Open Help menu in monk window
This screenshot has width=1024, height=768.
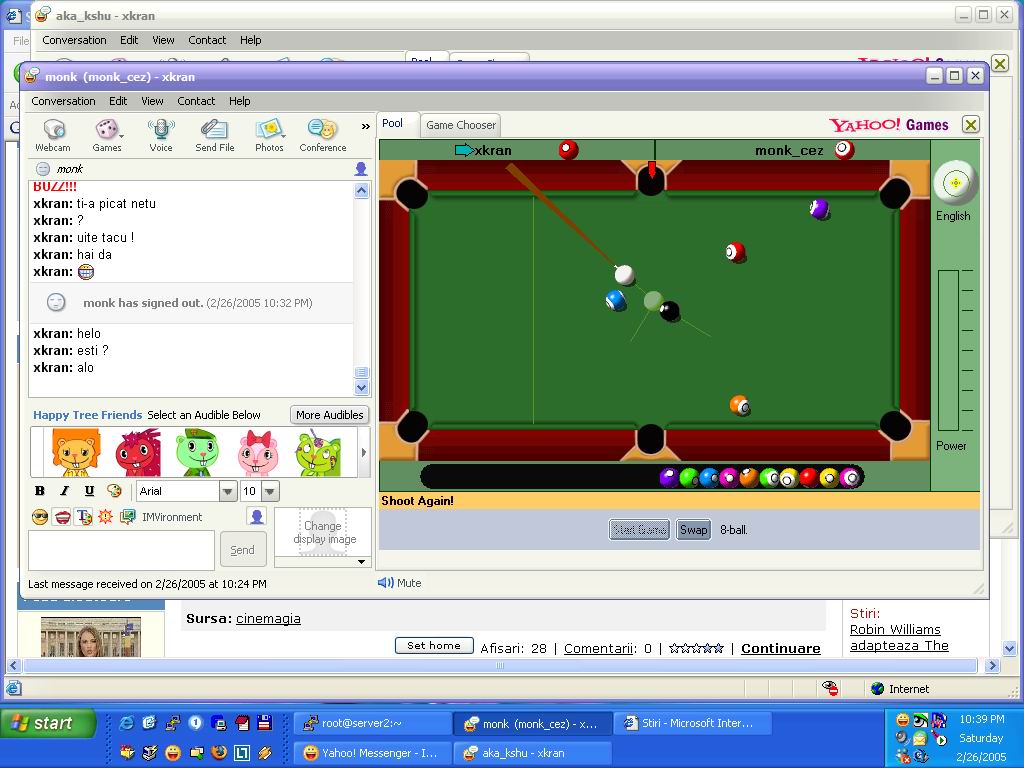pyautogui.click(x=240, y=101)
